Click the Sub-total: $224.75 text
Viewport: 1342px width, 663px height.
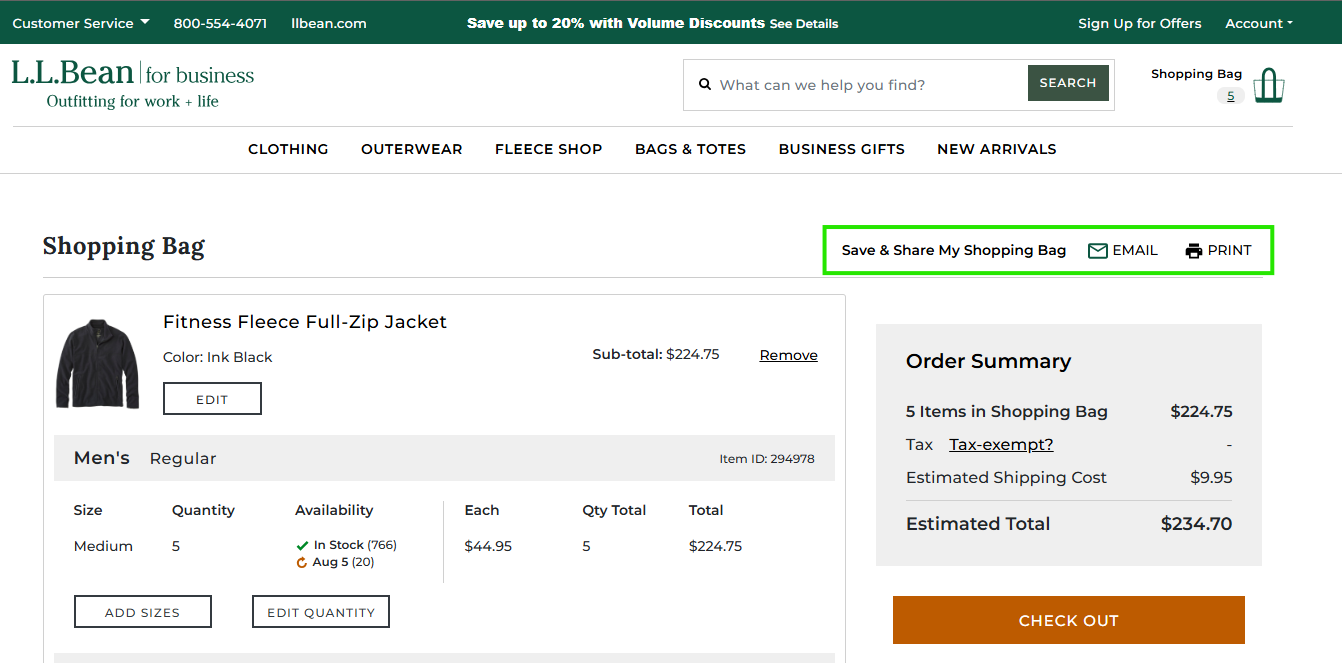tap(656, 354)
